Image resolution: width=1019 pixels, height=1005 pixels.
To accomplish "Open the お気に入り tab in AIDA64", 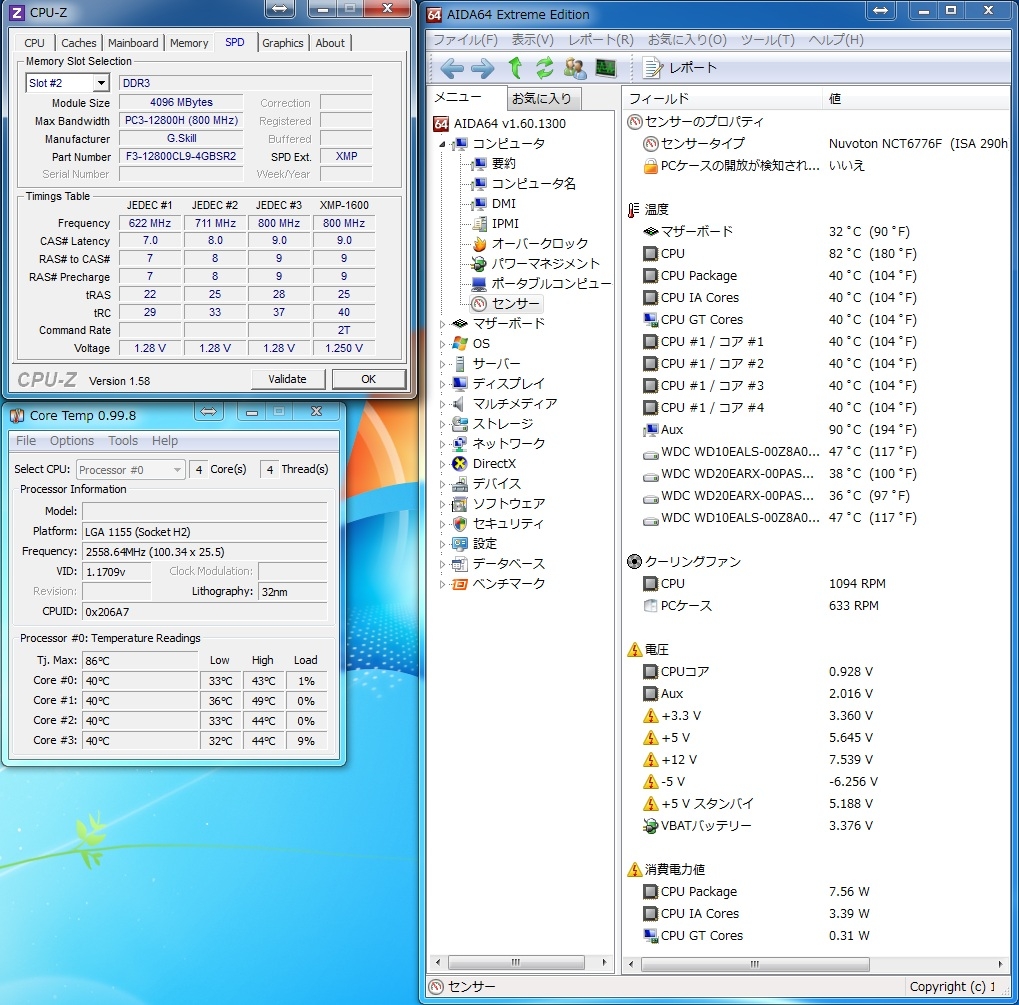I will point(541,98).
